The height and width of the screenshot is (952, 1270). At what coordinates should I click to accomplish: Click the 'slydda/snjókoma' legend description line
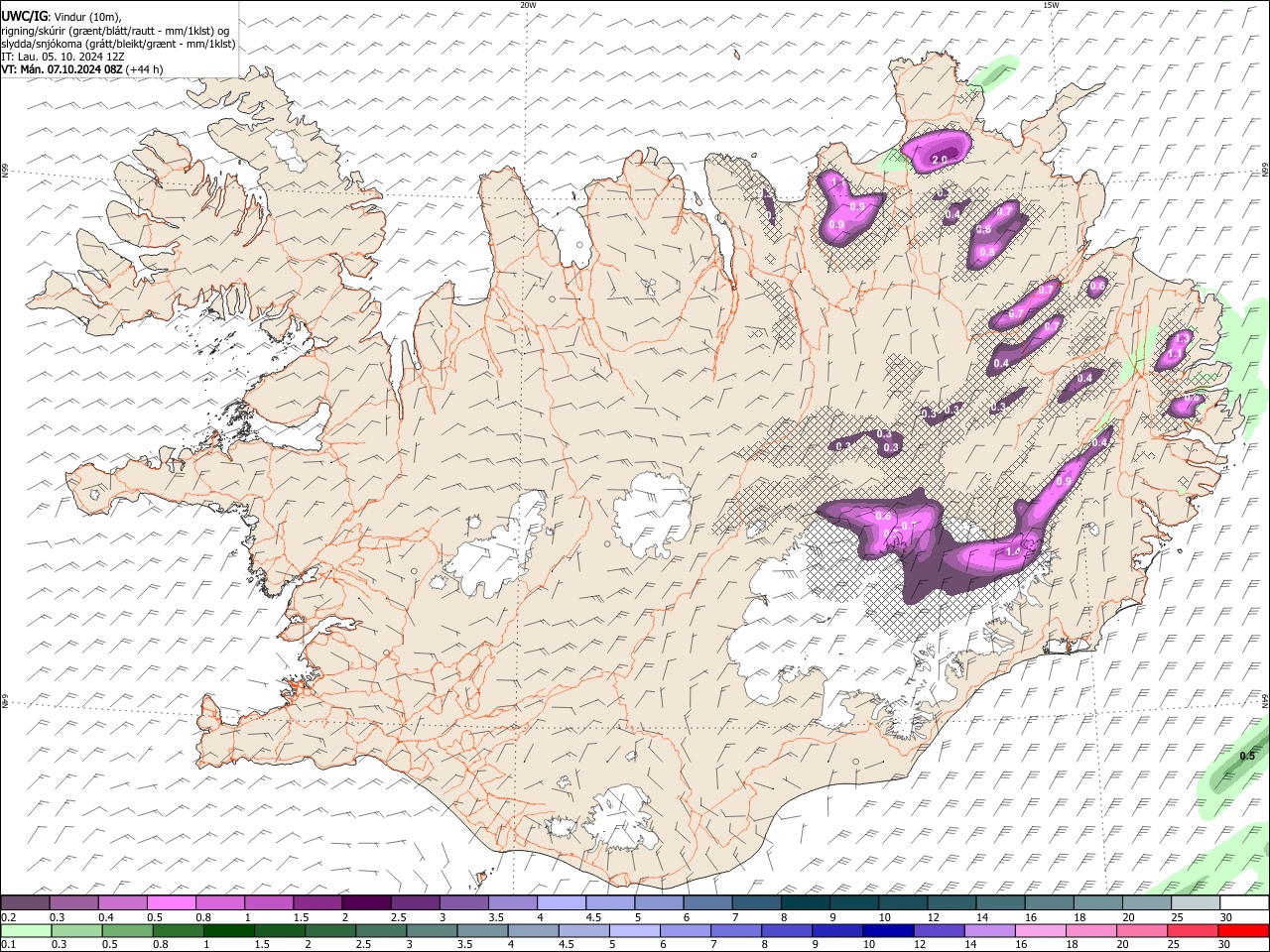(x=118, y=44)
